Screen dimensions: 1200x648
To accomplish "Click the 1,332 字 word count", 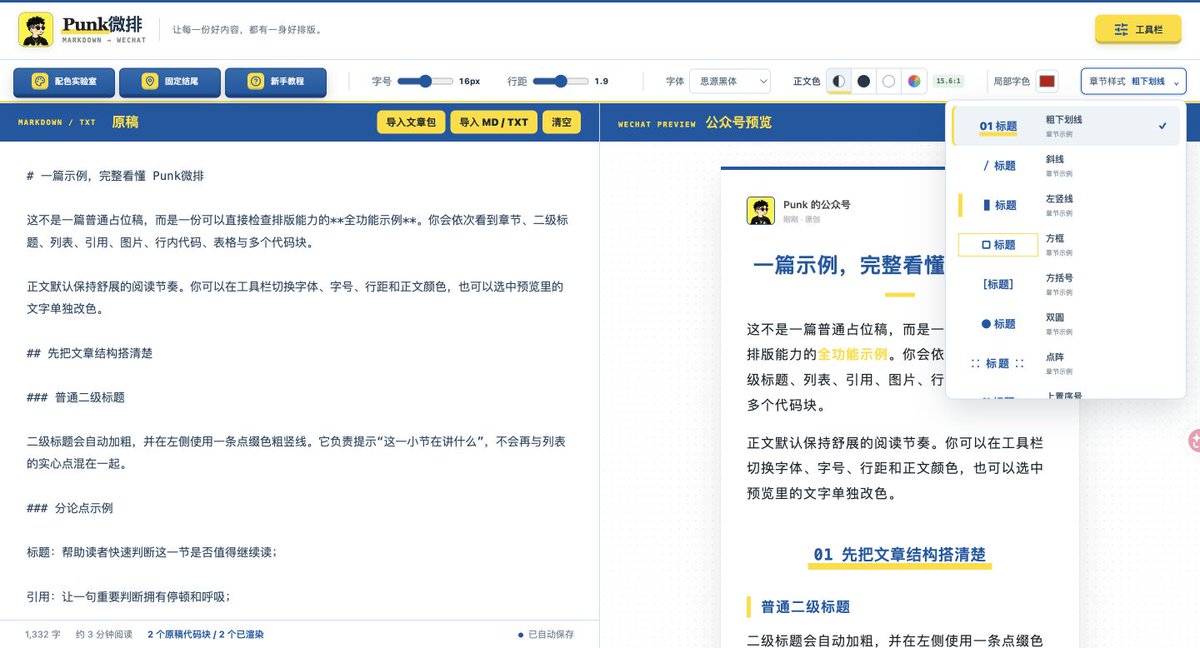I will pos(42,634).
